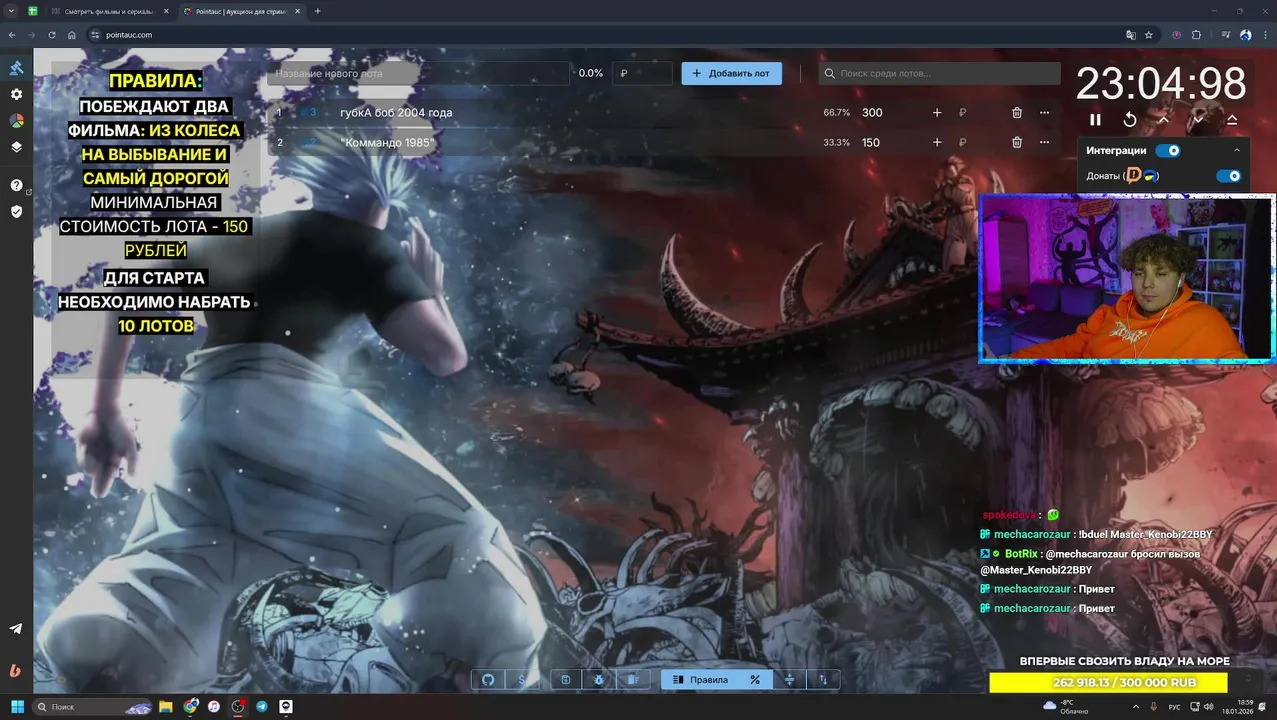Click the new lot ruble amount field
Image resolution: width=1277 pixels, height=720 pixels.
pyautogui.click(x=642, y=73)
